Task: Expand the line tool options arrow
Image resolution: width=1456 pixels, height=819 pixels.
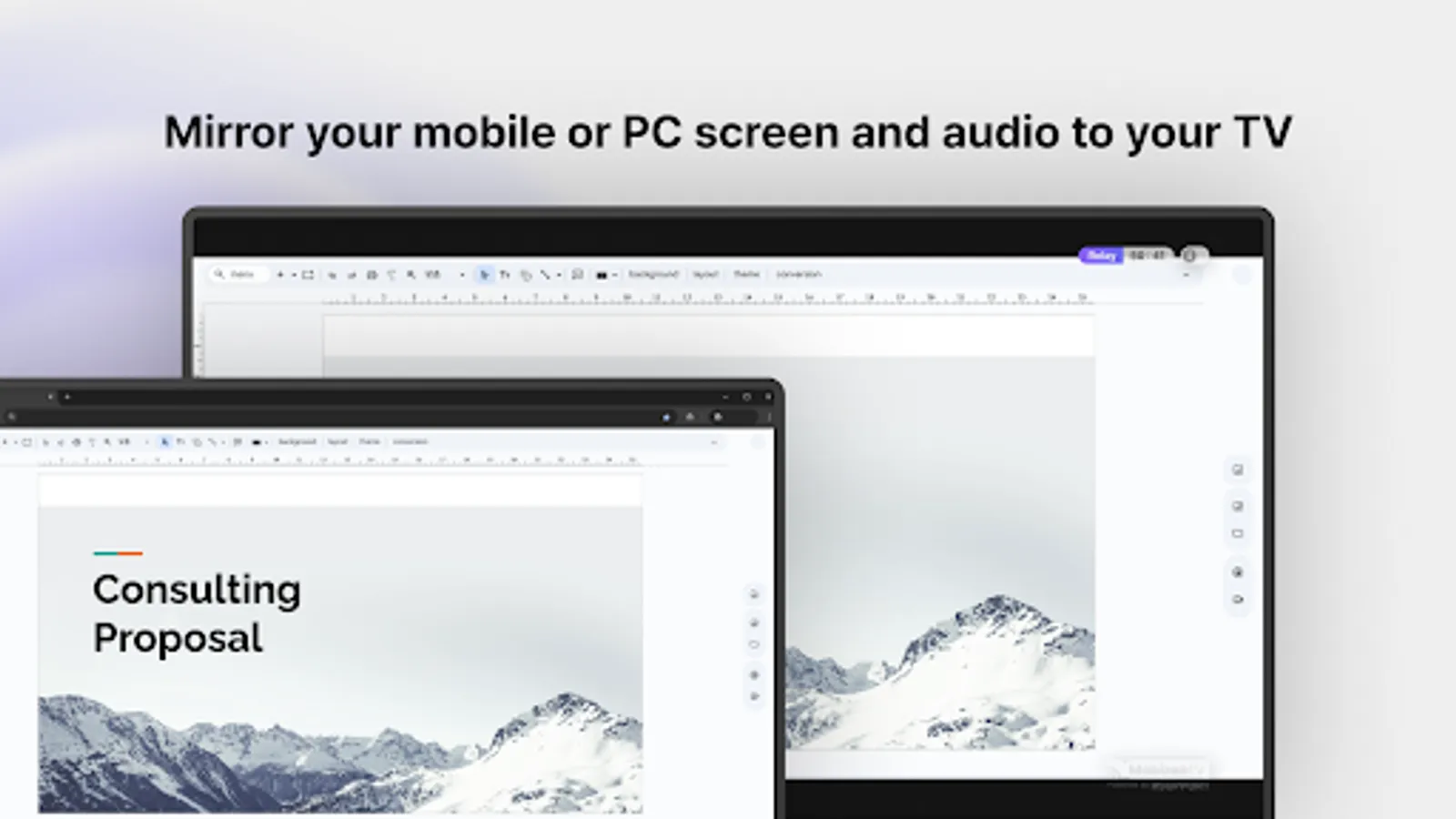Action: tap(558, 274)
